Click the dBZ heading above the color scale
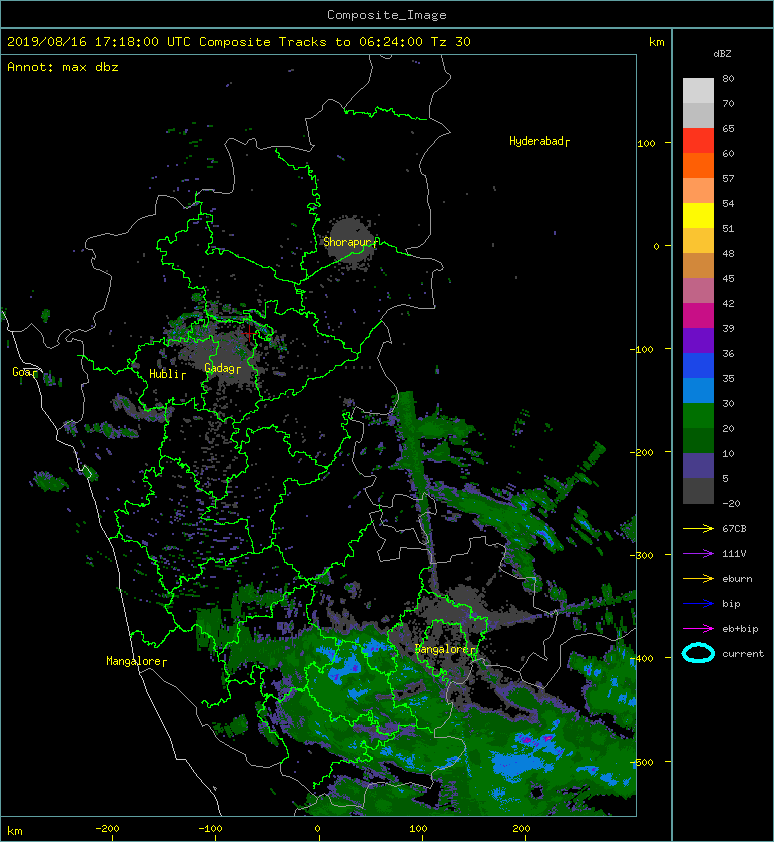774x842 pixels. click(x=722, y=54)
